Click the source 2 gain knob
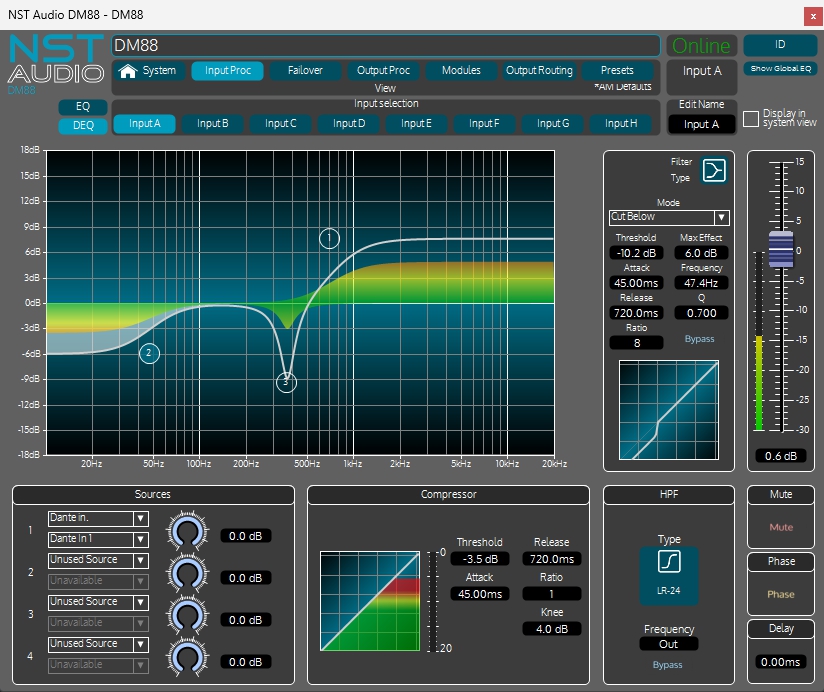824x692 pixels. click(x=188, y=573)
